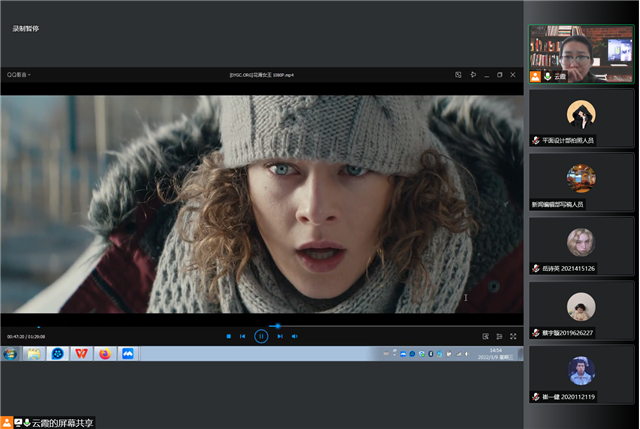
Task: Close the QQ player window
Action: (x=513, y=75)
